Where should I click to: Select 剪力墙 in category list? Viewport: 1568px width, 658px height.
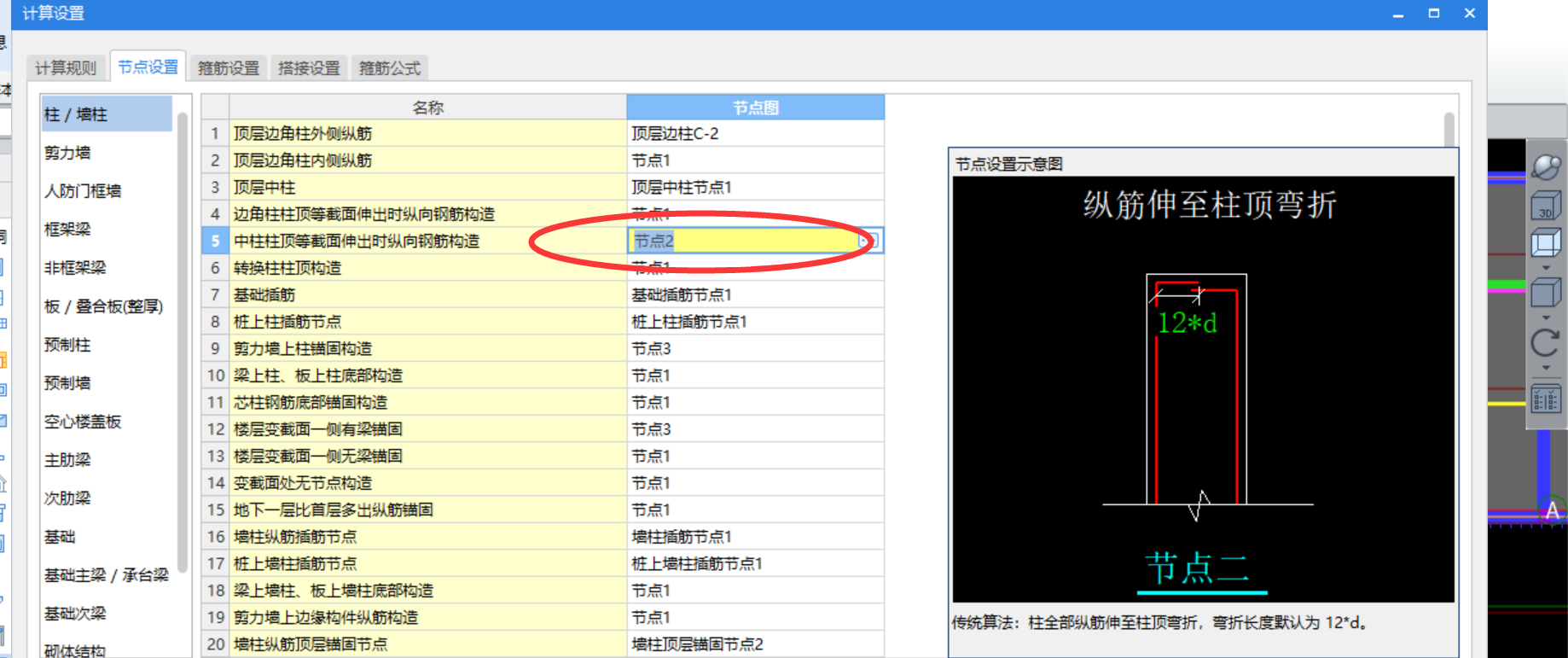click(x=107, y=153)
